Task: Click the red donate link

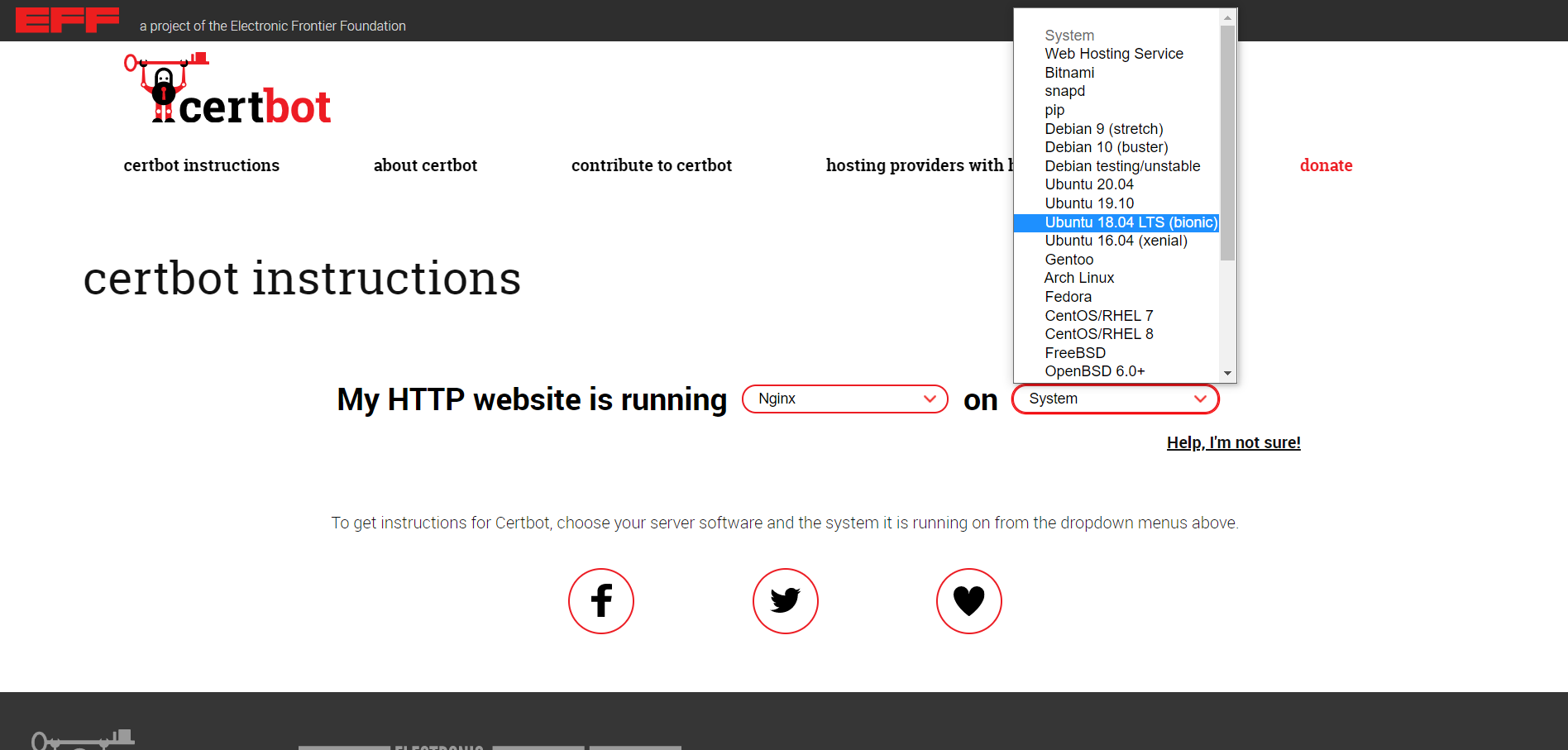Action: click(x=1326, y=165)
